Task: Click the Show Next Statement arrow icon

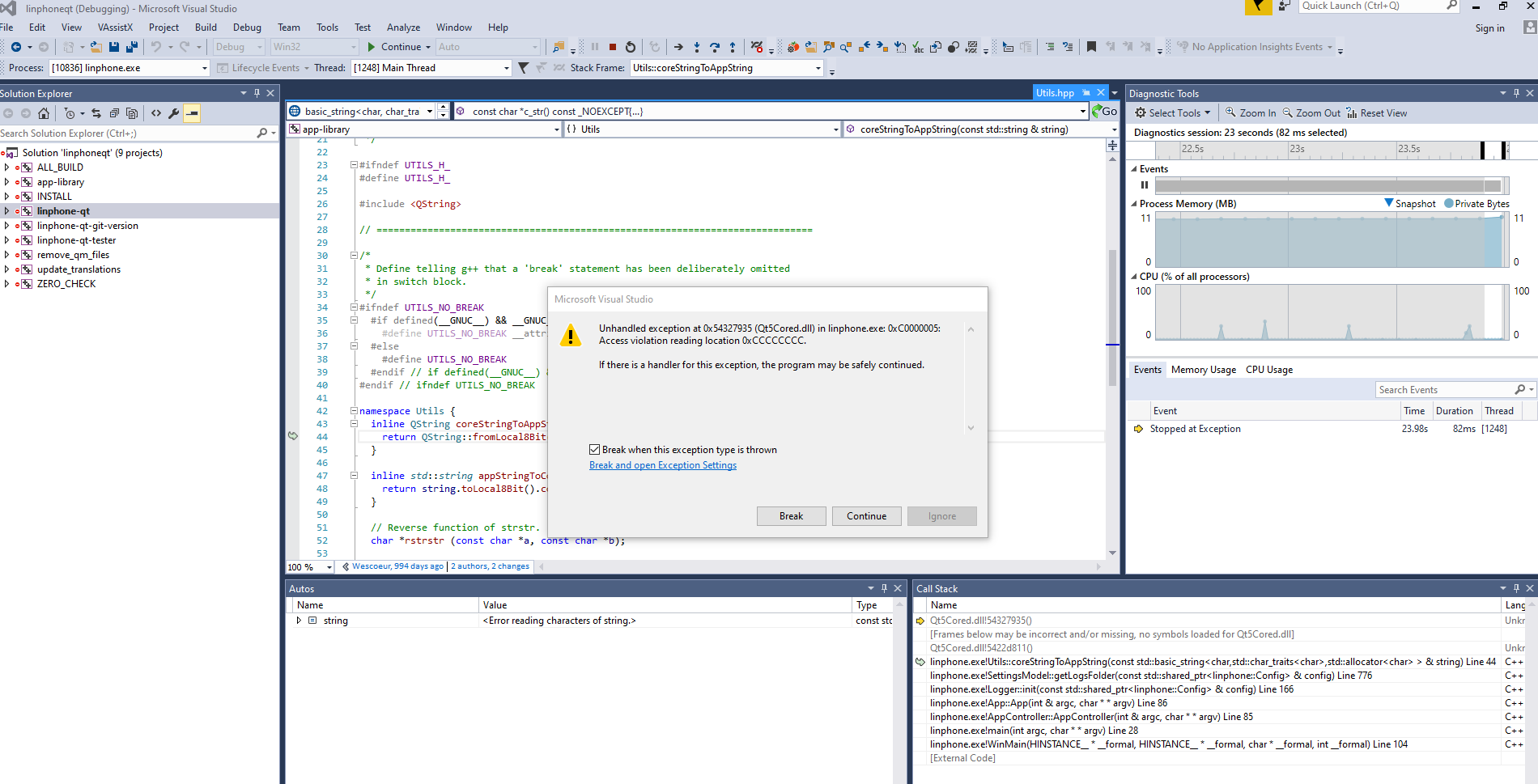Action: tap(678, 47)
